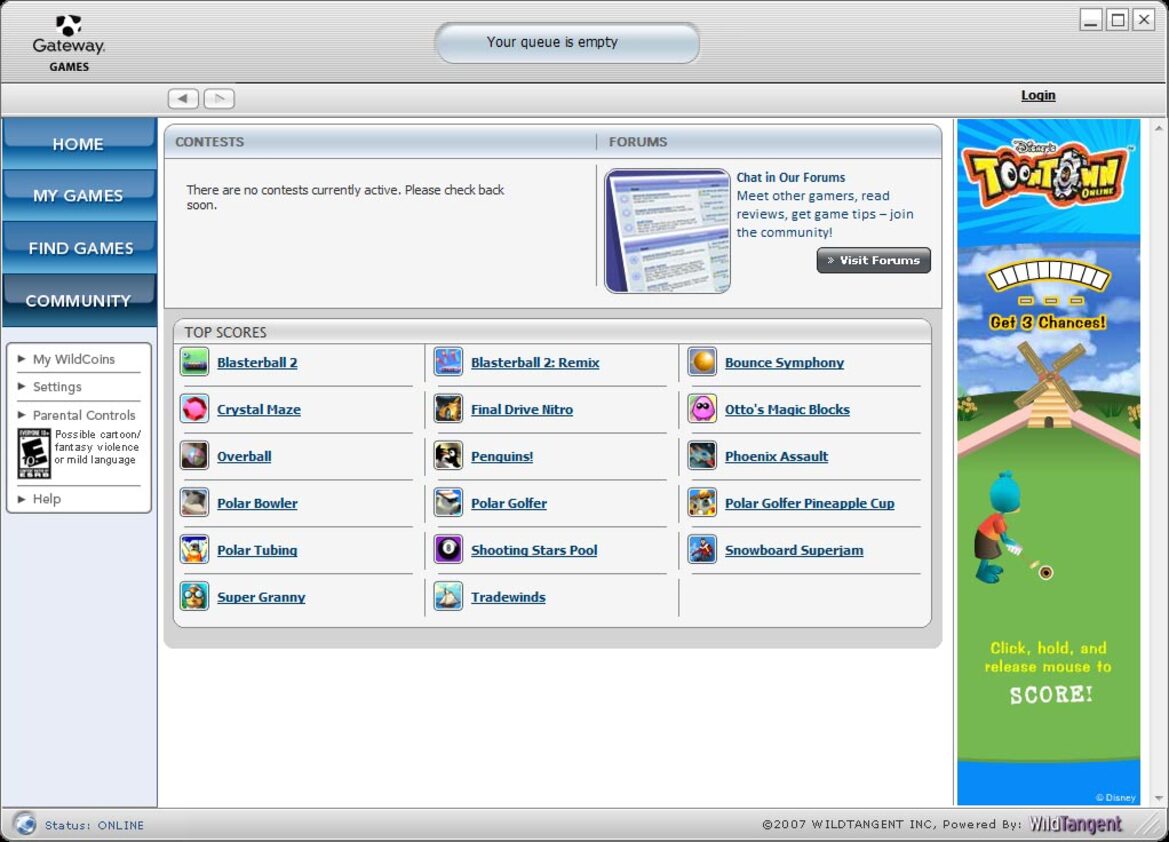Open the Blasterball 2: Remix scores link
The width and height of the screenshot is (1169, 842).
click(535, 362)
